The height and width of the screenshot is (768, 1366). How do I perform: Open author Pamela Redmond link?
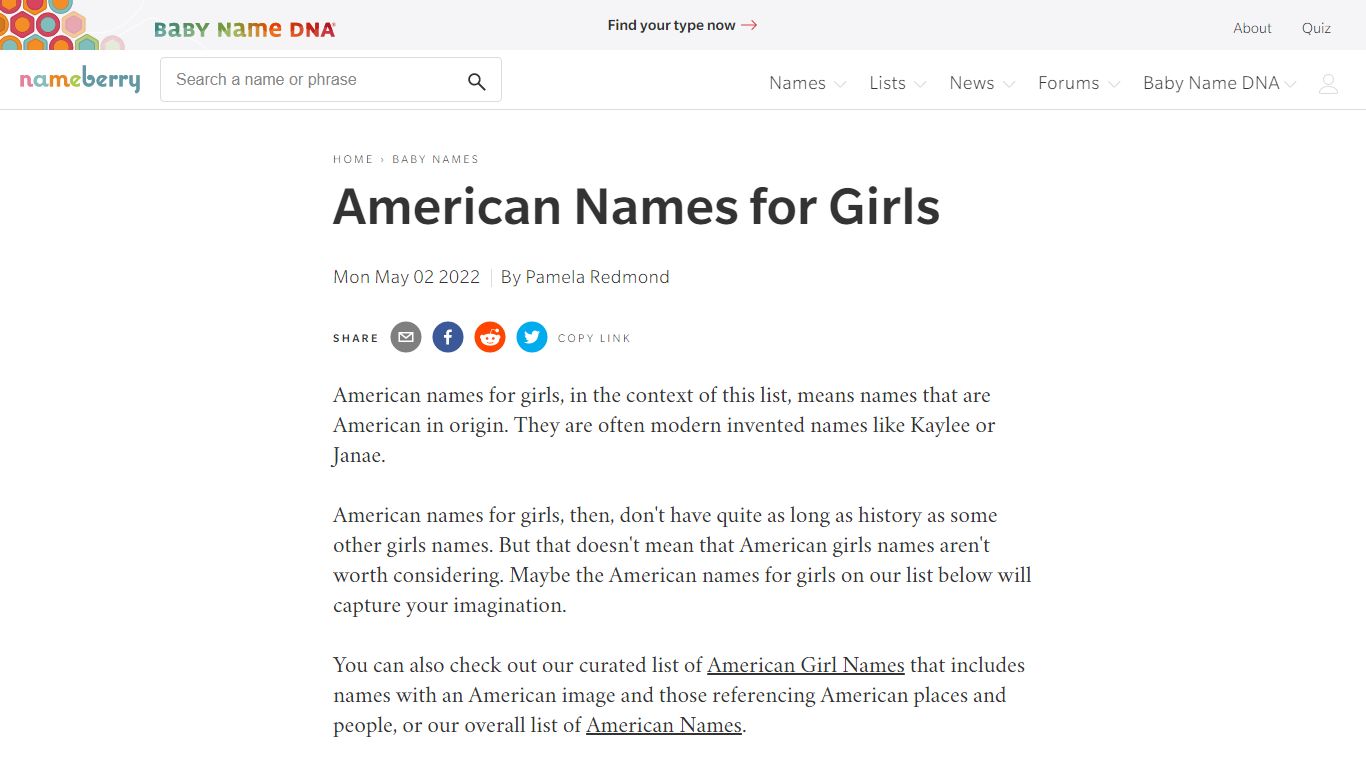pyautogui.click(x=597, y=277)
